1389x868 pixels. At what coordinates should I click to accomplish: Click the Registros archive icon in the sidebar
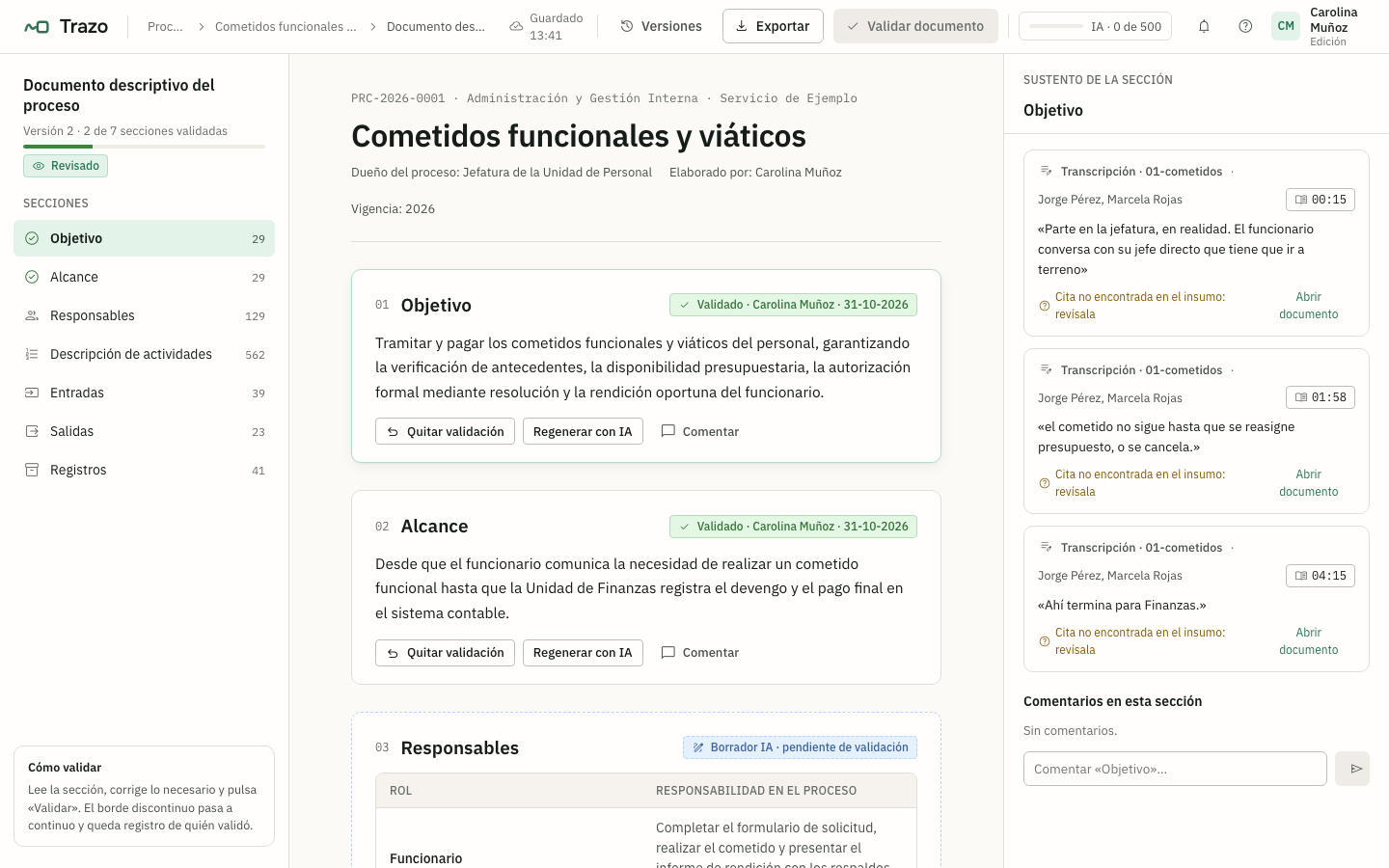coord(32,470)
